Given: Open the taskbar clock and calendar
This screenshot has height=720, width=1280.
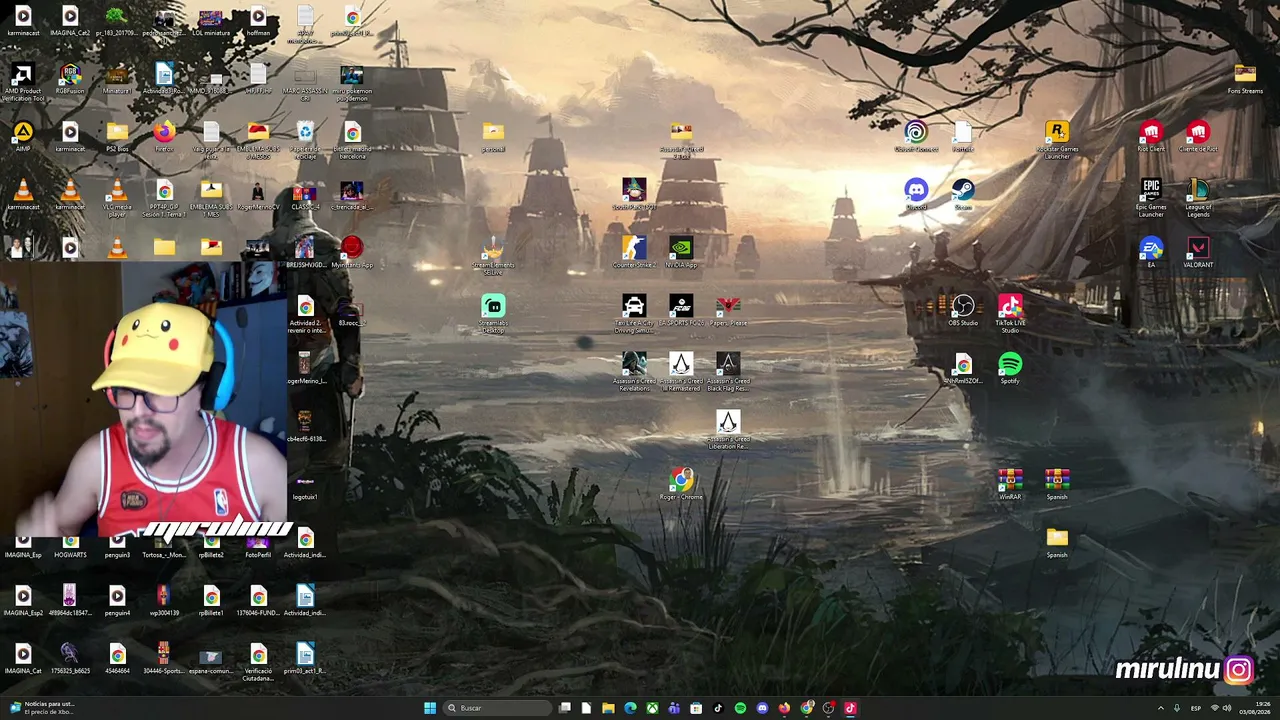Looking at the screenshot, I should [x=1255, y=708].
